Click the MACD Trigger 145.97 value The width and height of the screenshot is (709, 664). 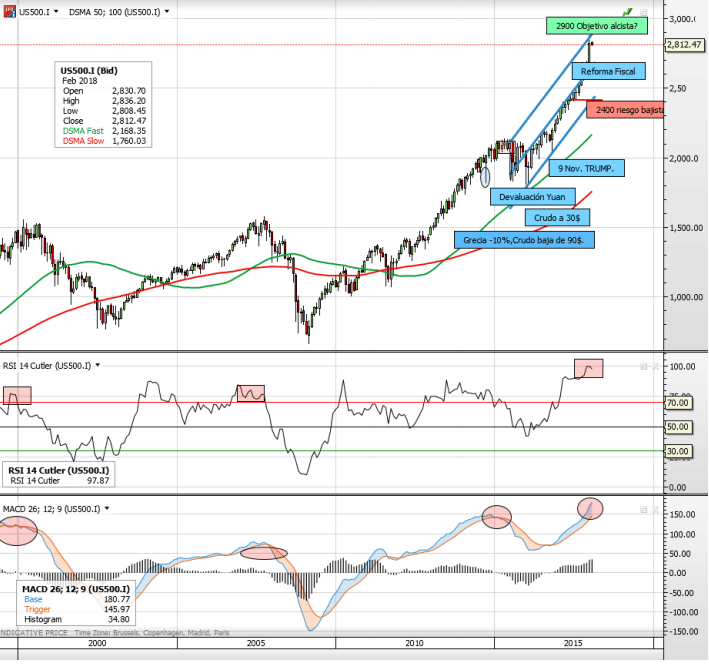117,609
